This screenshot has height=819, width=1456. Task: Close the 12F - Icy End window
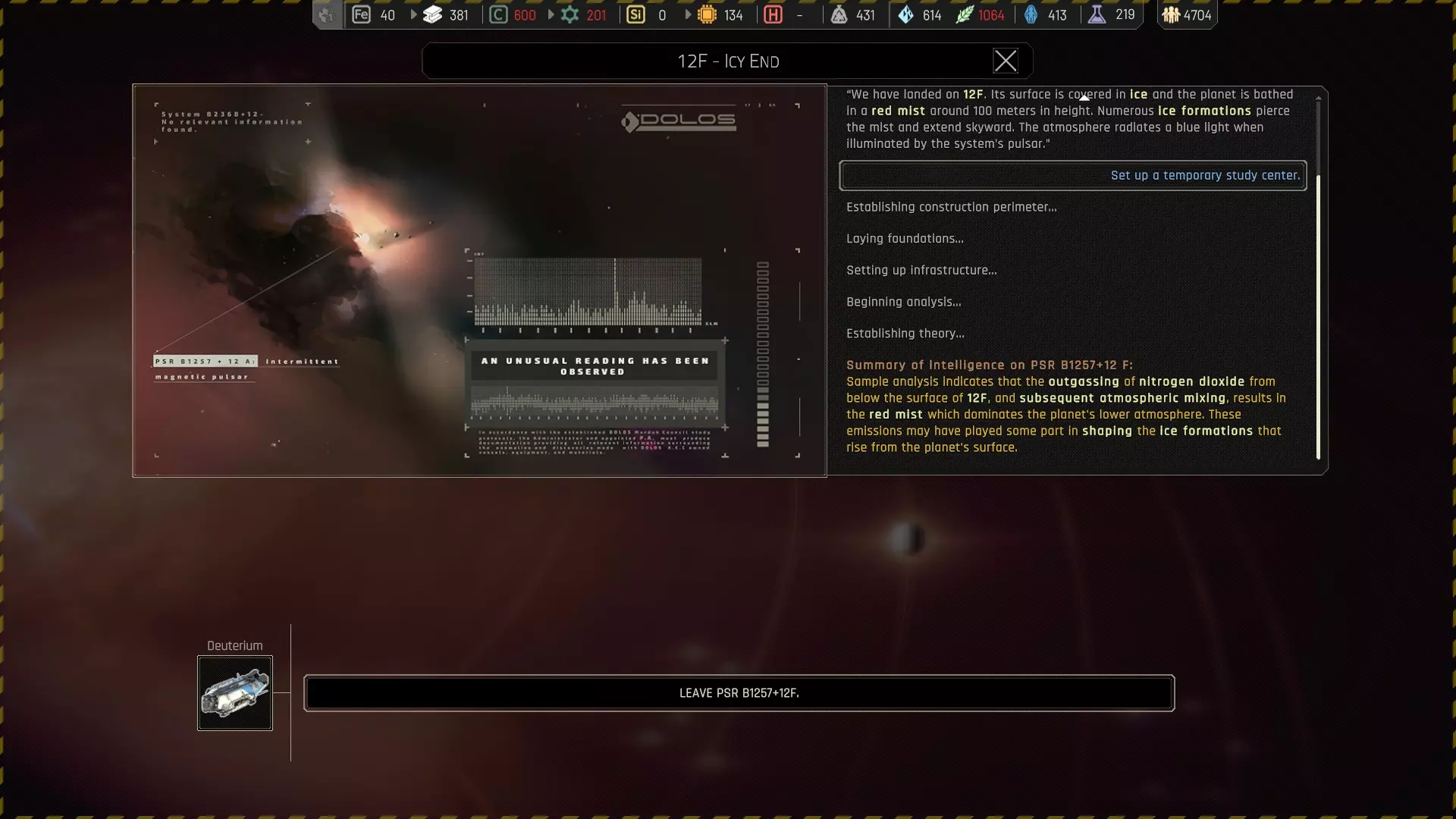pyautogui.click(x=1006, y=61)
